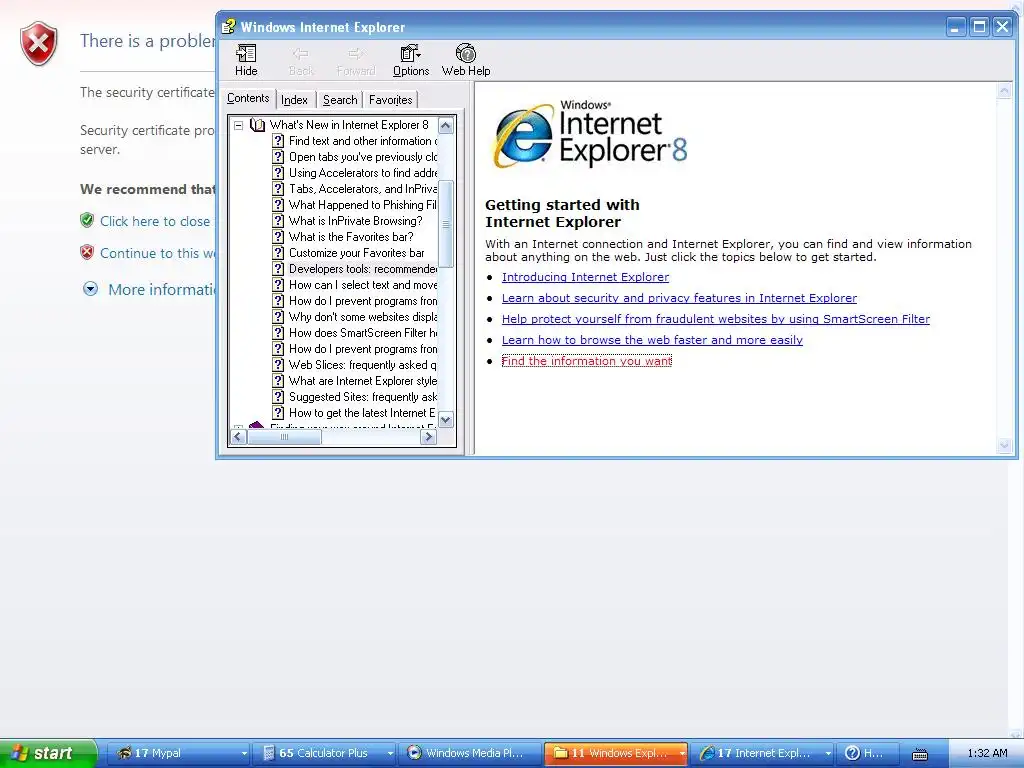Screen dimensions: 1024x768
Task: Click the keyboard icon in taskbar tray
Action: pos(920,754)
